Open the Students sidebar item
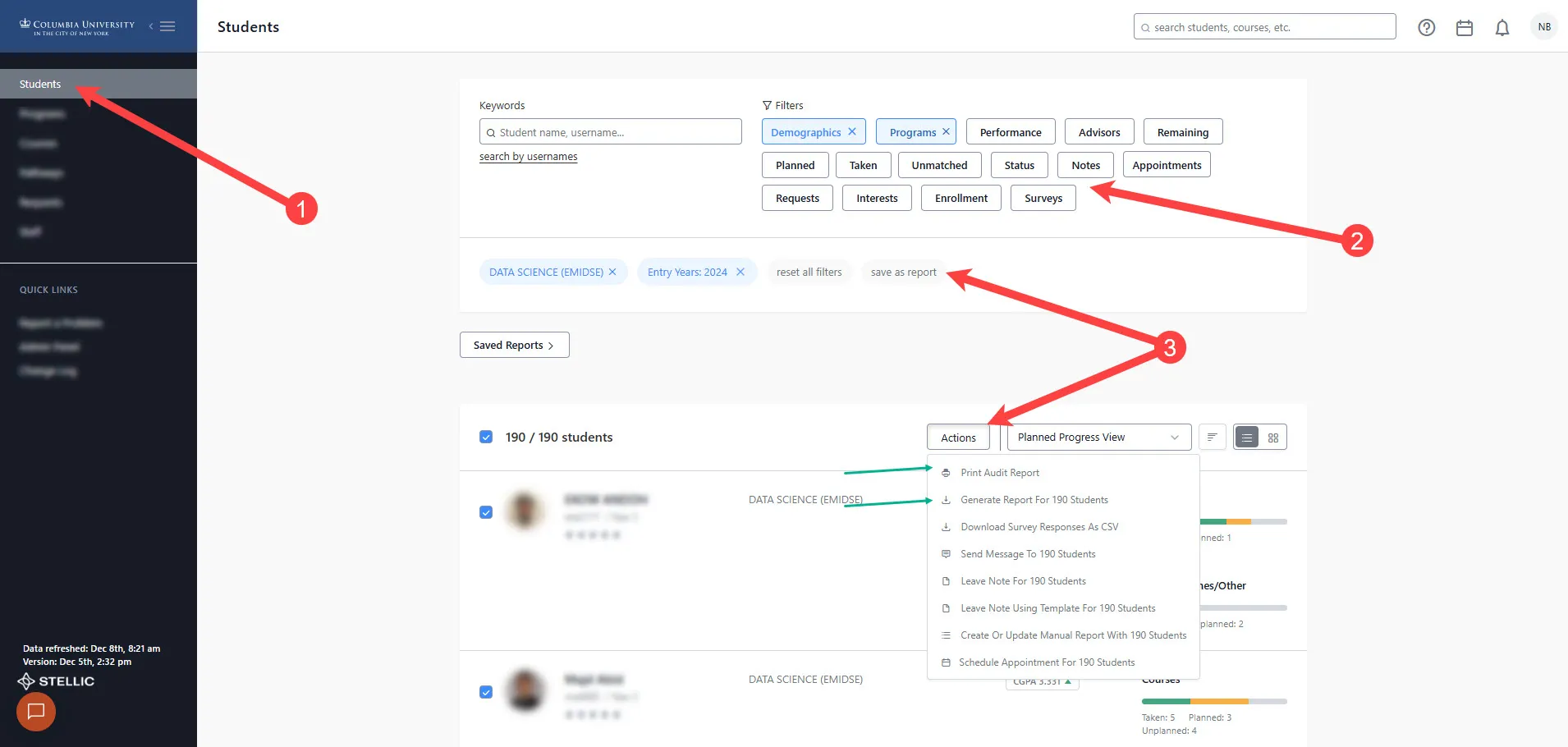1568x747 pixels. (99, 84)
